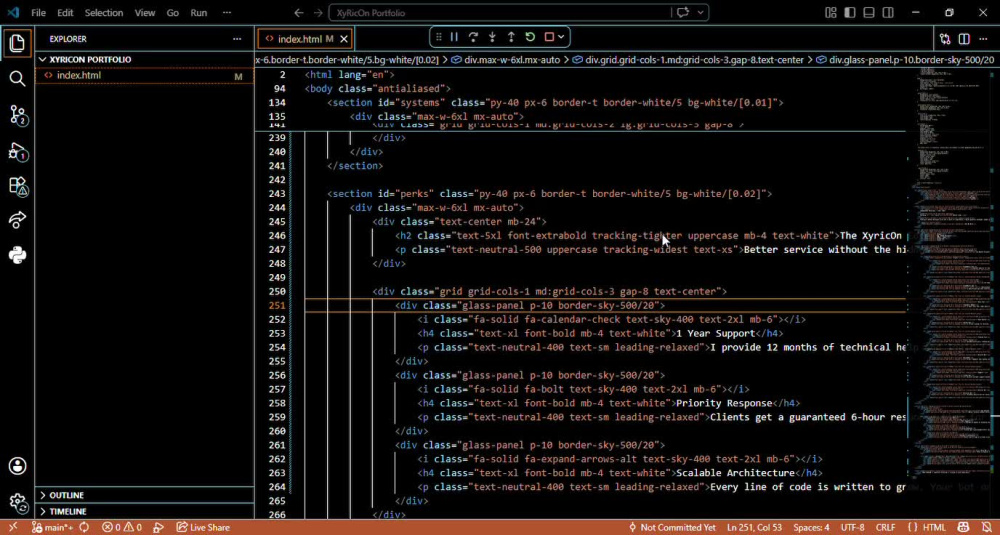Screen dimensions: 1000x535
Task: Open div.max-w-6xl.mx-auto breadcrumb
Action: coord(506,60)
